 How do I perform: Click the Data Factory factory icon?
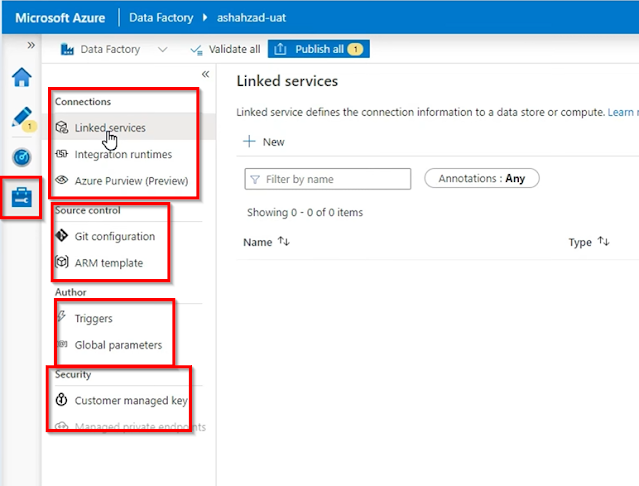(x=67, y=49)
